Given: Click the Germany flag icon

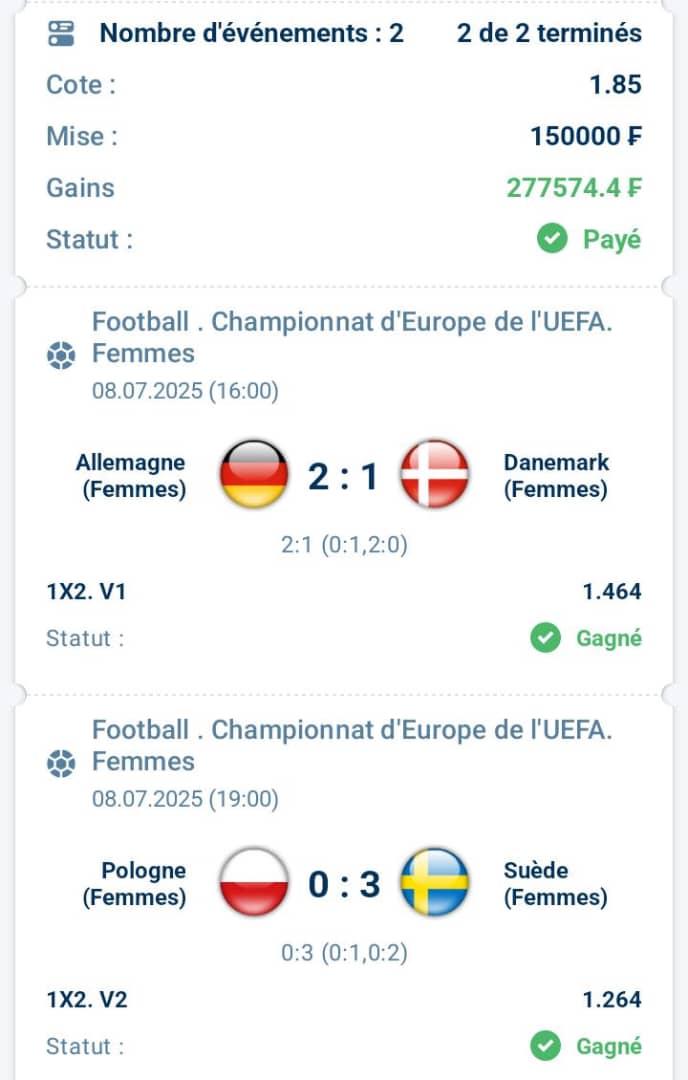Looking at the screenshot, I should (254, 475).
